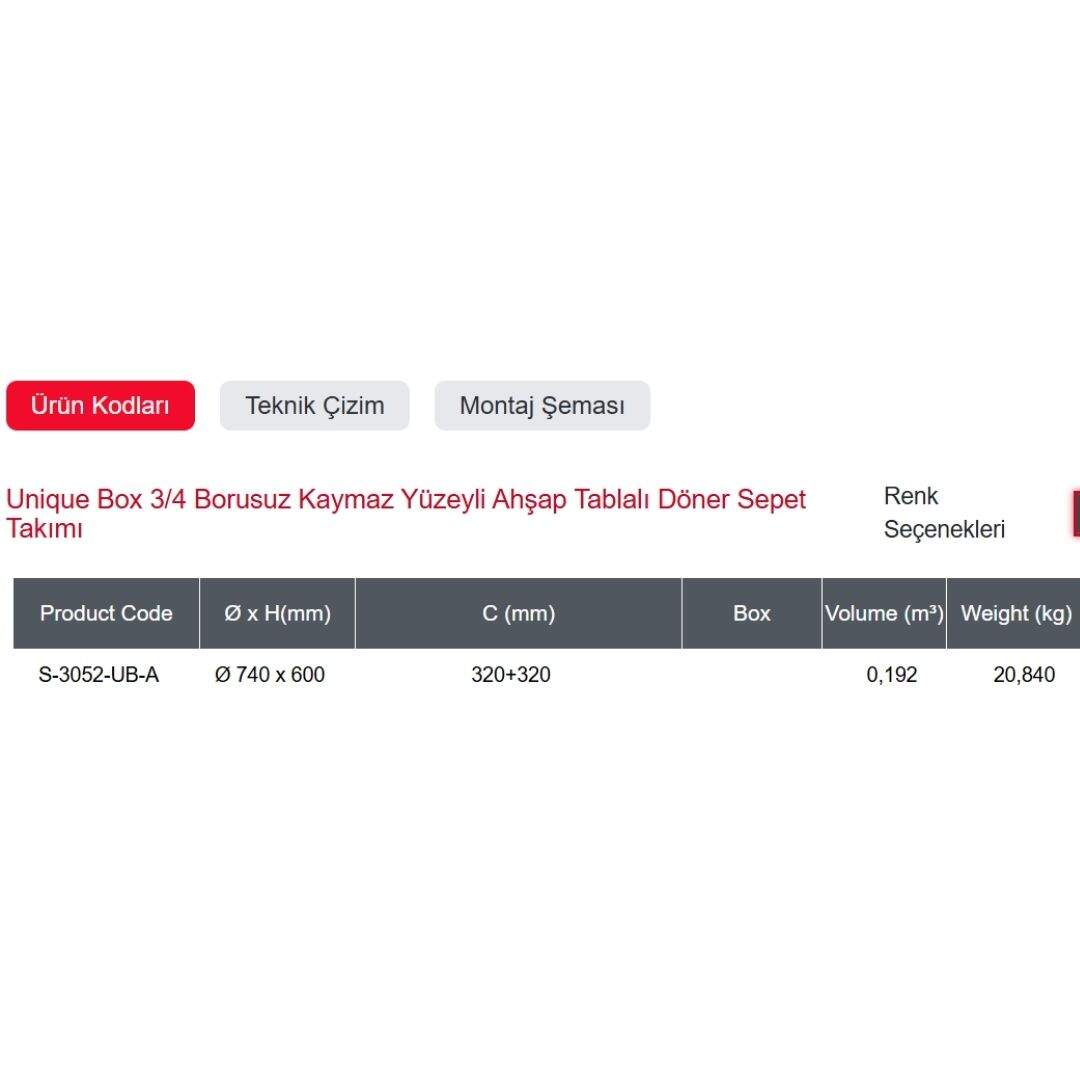Show the Montaj Şeması tab
Screen dimensions: 1080x1080
point(542,405)
